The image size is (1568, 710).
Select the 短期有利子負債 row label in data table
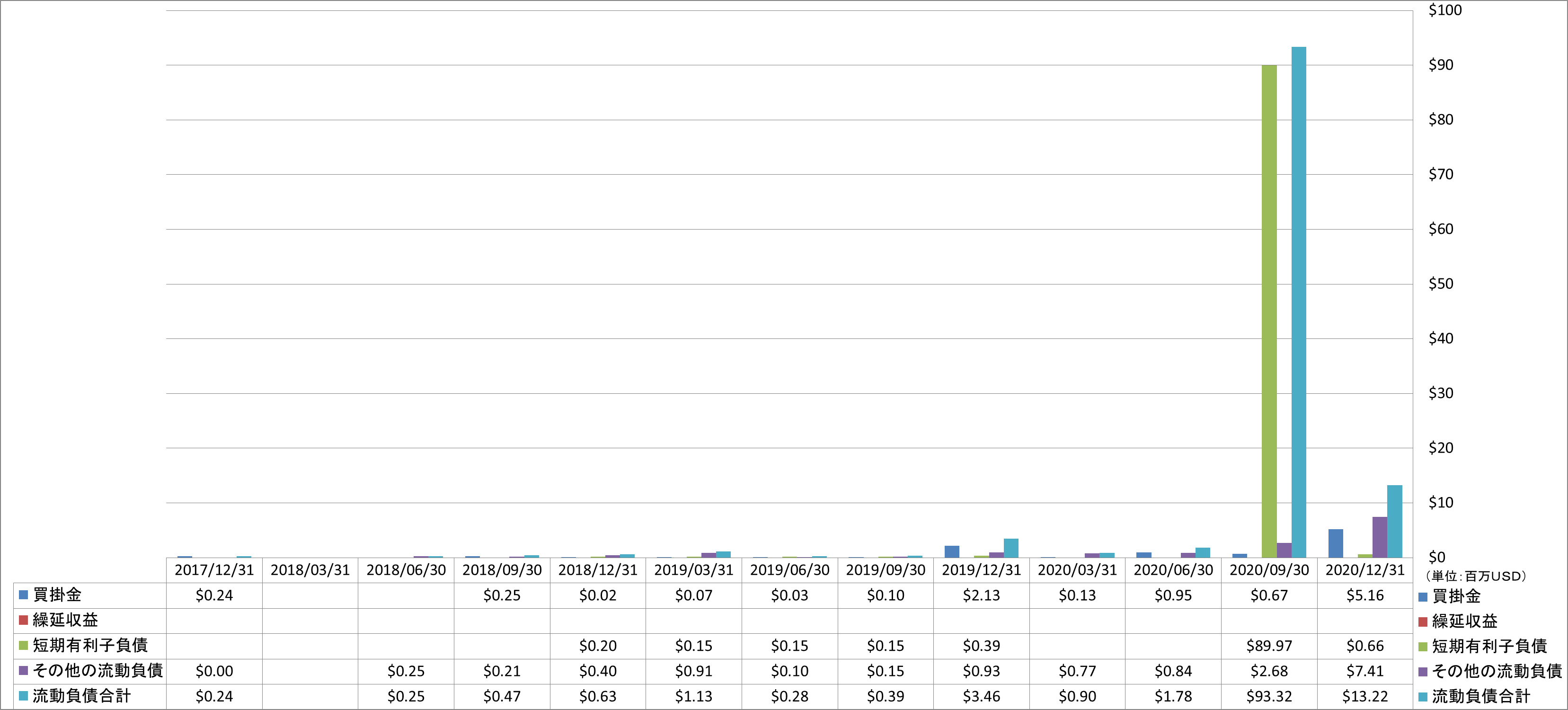(90, 646)
